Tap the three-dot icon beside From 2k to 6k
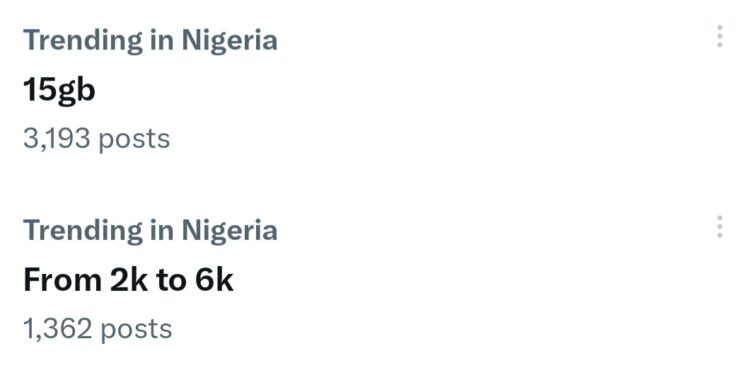Screen dimensions: 750x375 point(719,227)
